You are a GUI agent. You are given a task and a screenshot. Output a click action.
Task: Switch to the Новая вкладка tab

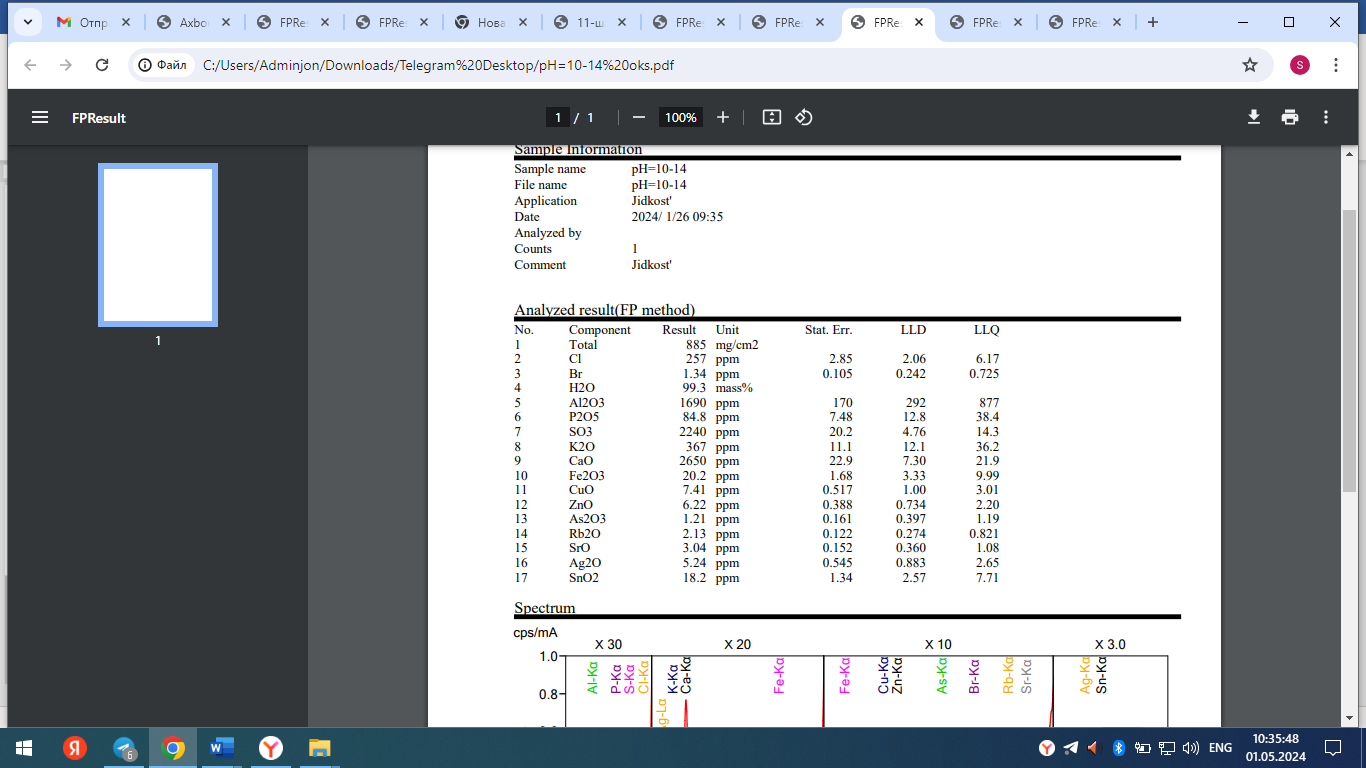(490, 22)
